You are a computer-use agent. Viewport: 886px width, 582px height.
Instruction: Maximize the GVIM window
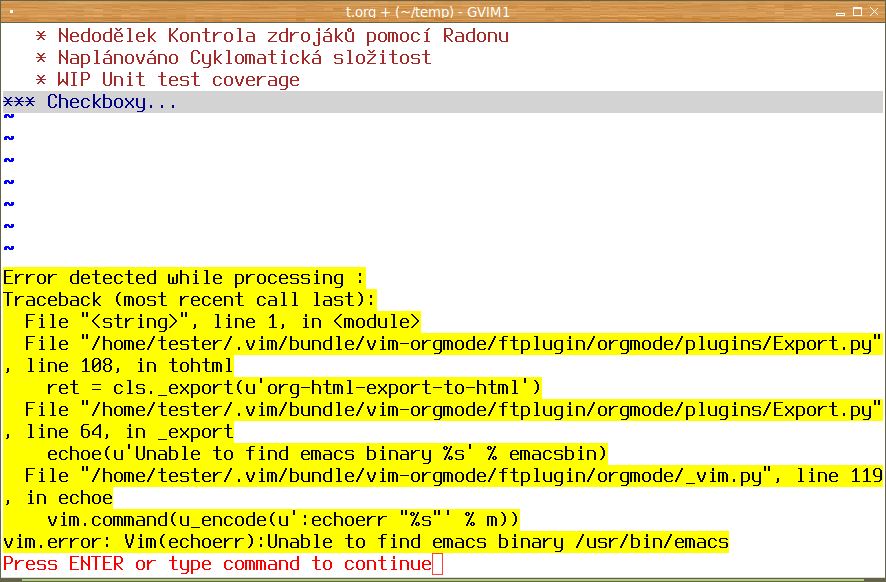click(x=857, y=12)
